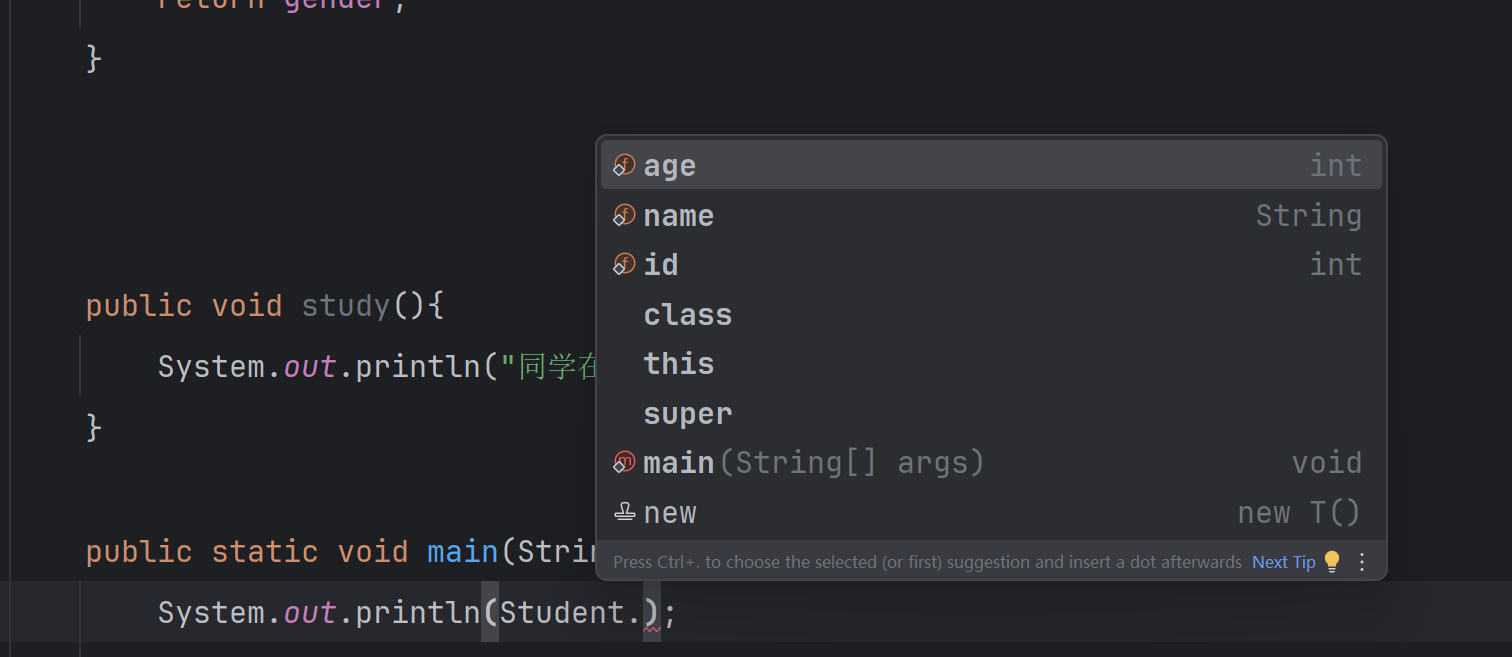Image resolution: width=1512 pixels, height=657 pixels.
Task: Select the name String suggestion
Action: point(991,215)
